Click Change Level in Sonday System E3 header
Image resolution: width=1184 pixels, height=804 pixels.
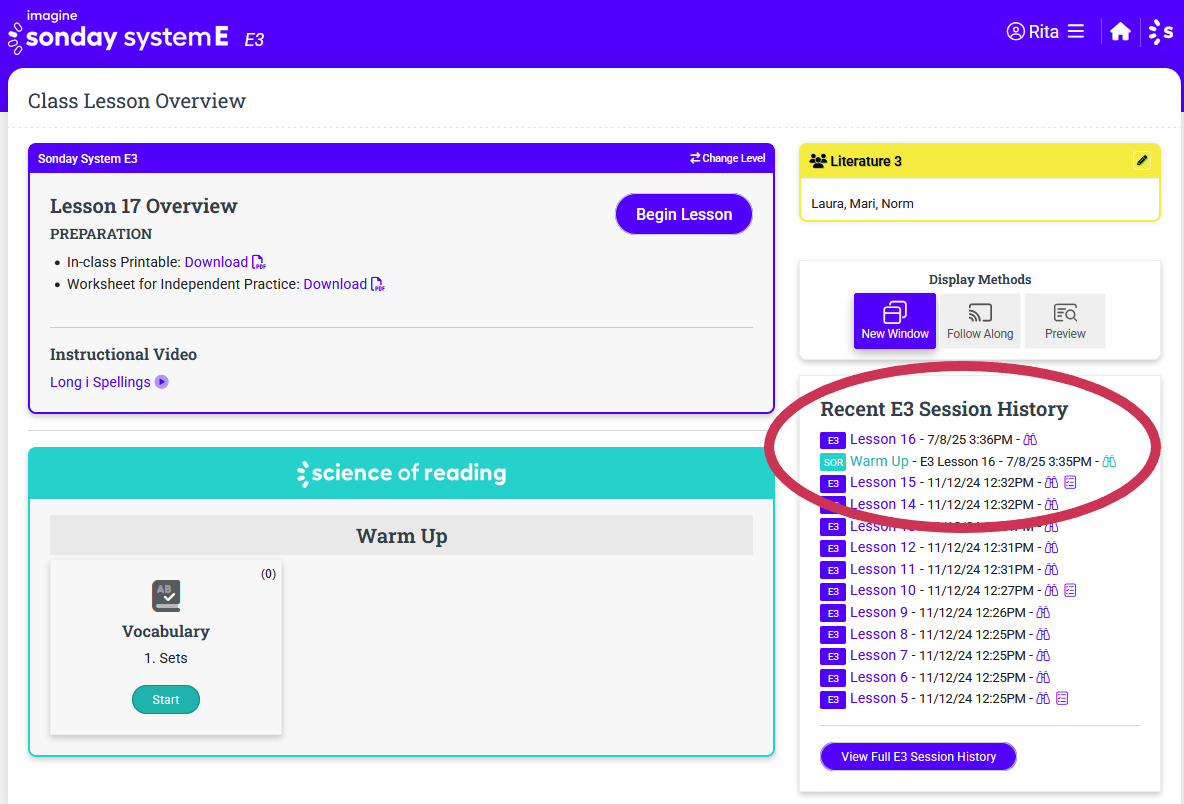pos(727,159)
